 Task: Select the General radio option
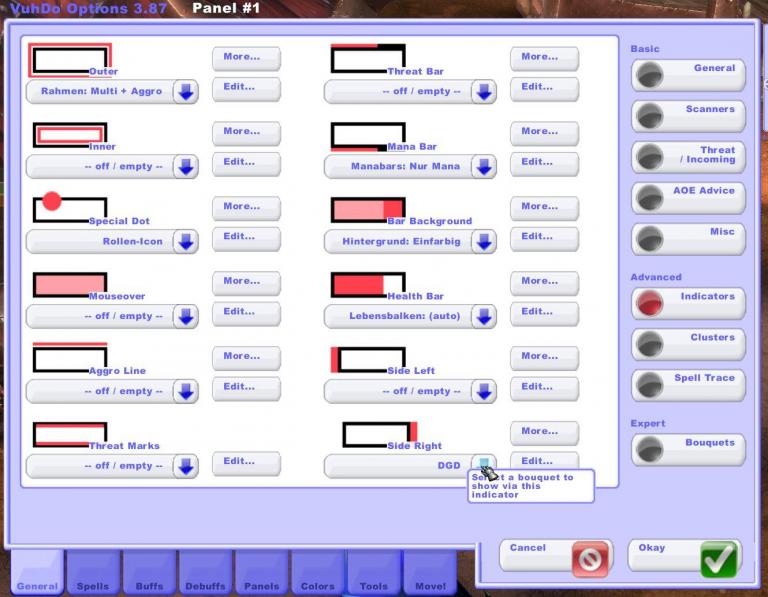click(689, 75)
